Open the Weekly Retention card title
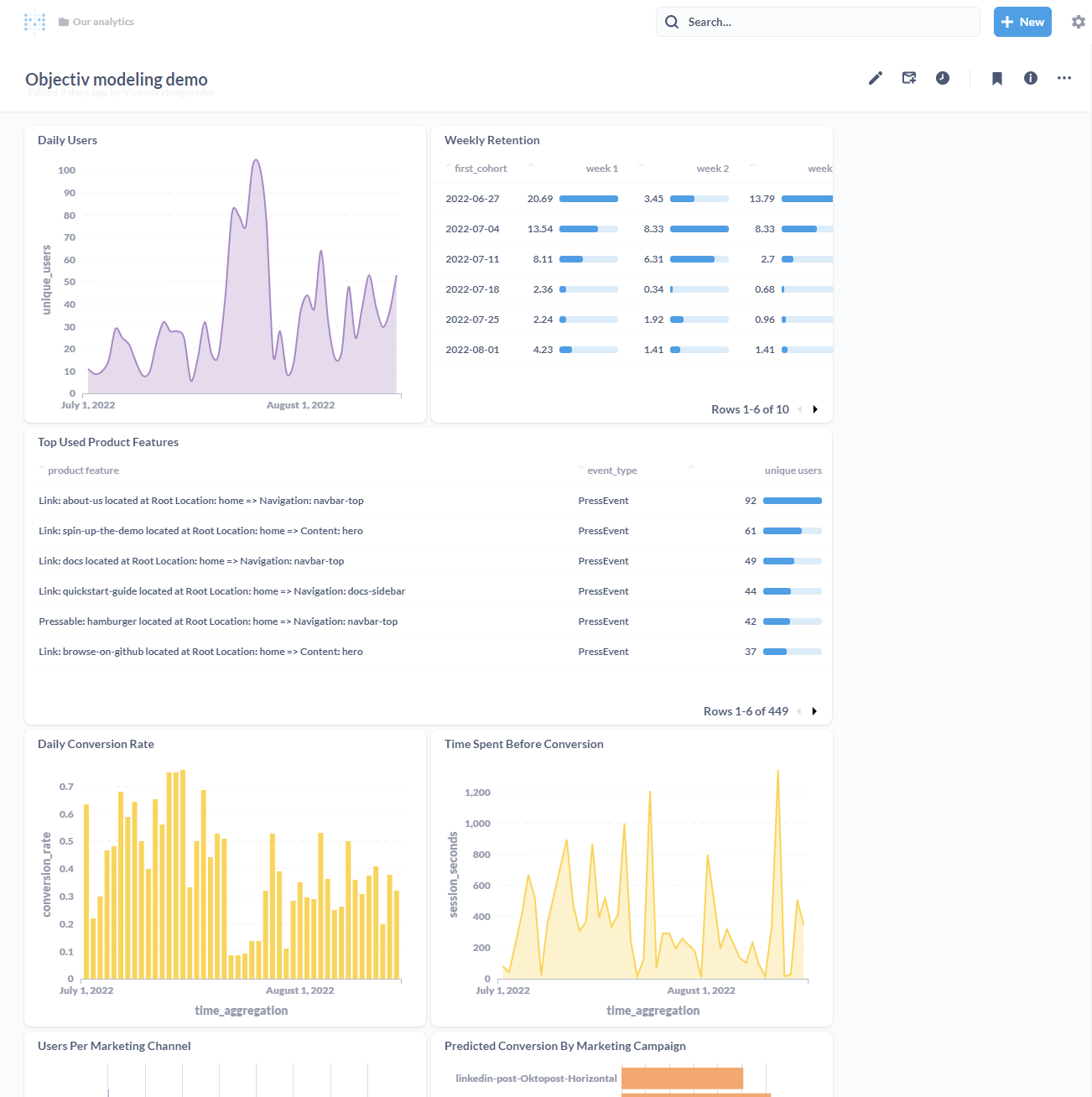 coord(492,140)
